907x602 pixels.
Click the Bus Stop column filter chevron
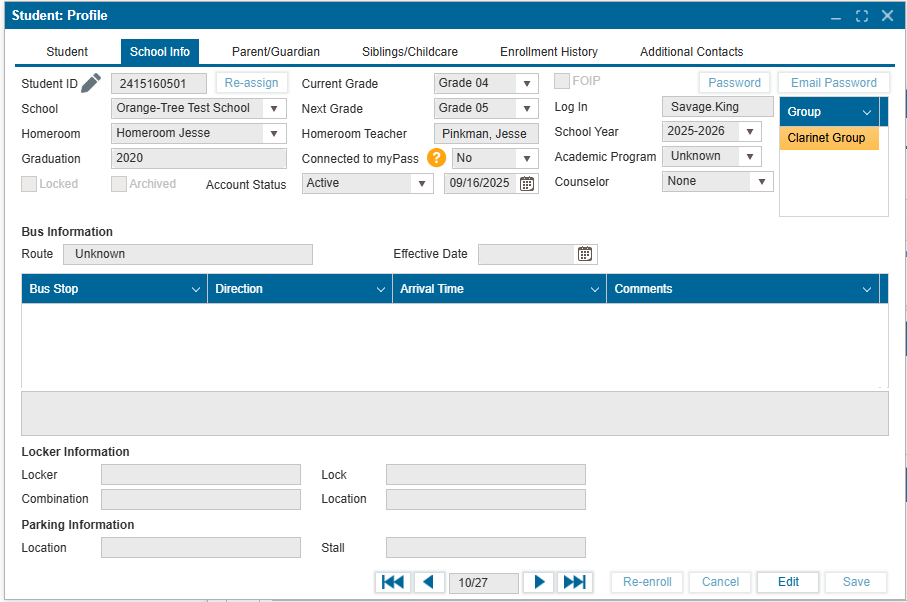click(195, 289)
